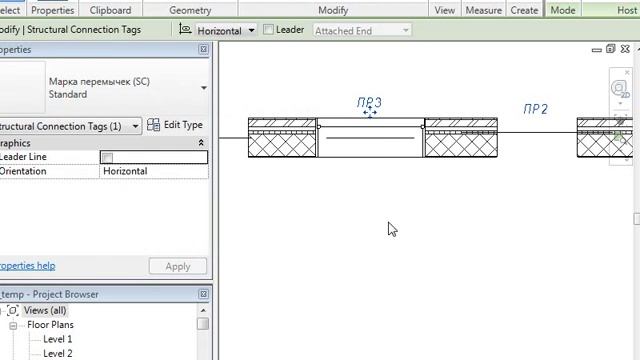The image size is (640, 360).
Task: Click the View ribbon panel label
Action: pos(444,10)
